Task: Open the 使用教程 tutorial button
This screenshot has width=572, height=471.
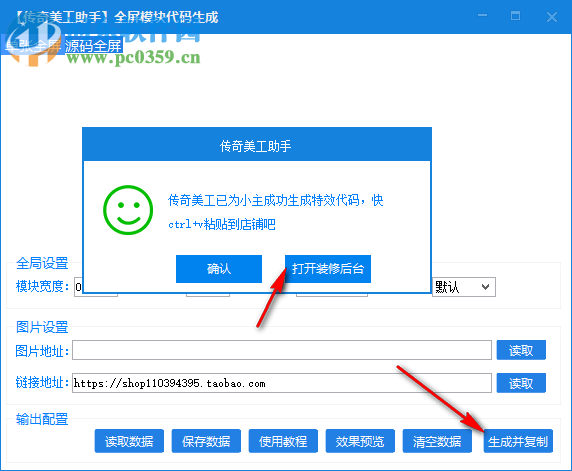Action: coord(283,441)
